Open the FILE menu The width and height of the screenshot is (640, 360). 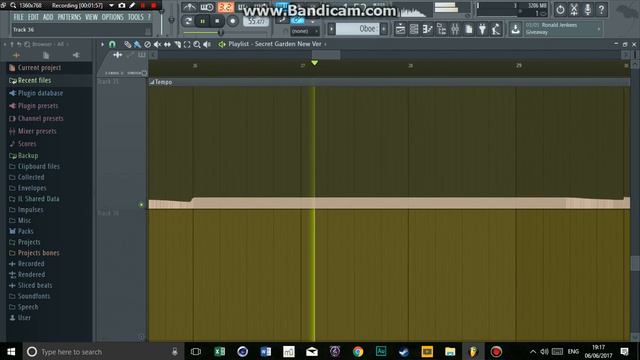click(18, 17)
